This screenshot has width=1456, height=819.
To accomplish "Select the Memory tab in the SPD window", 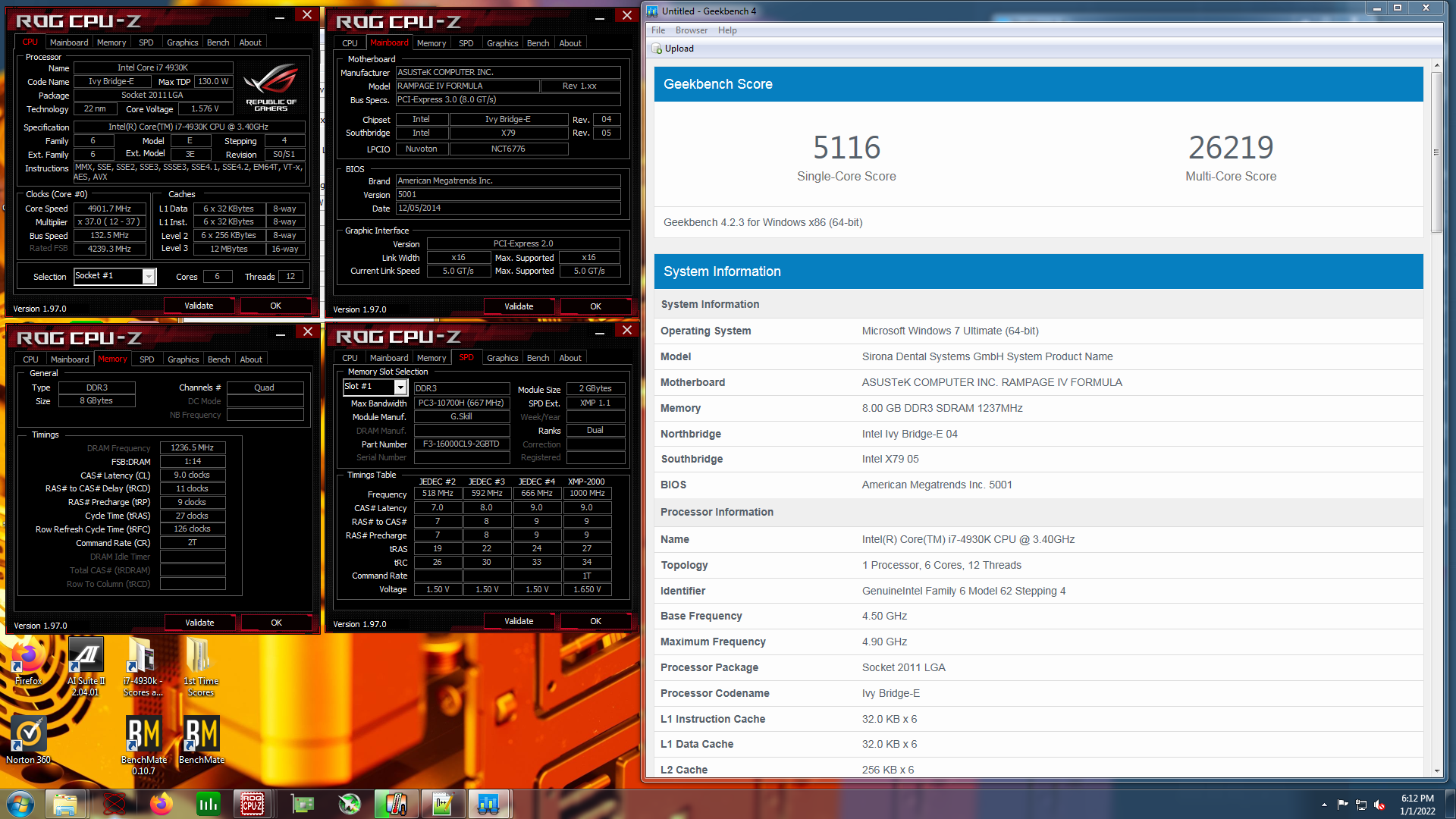I will pos(431,358).
